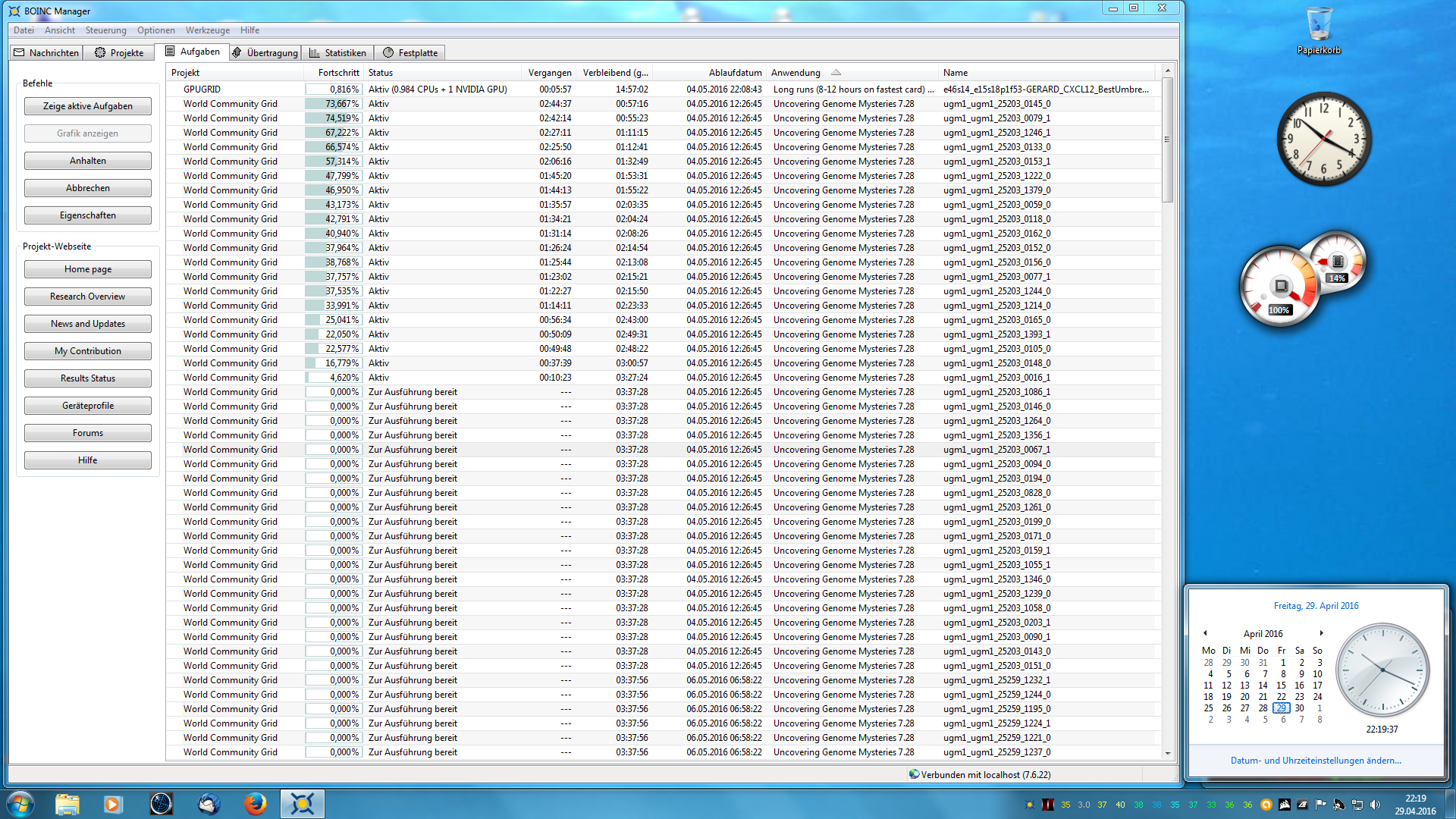Toggle sort arrow on Anwendung column
This screenshot has width=1456, height=819.
[x=836, y=73]
